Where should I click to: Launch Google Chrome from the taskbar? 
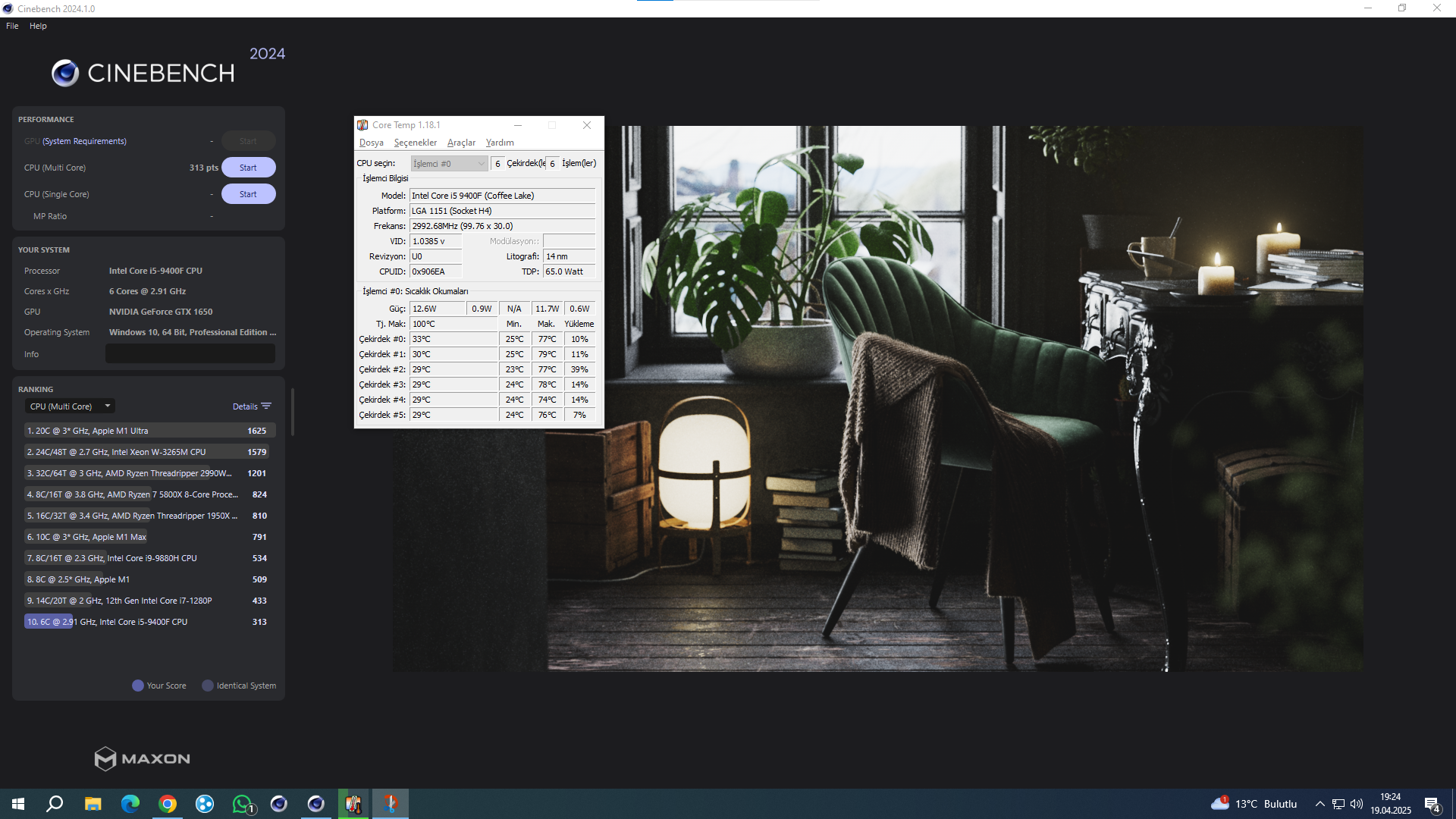click(168, 804)
